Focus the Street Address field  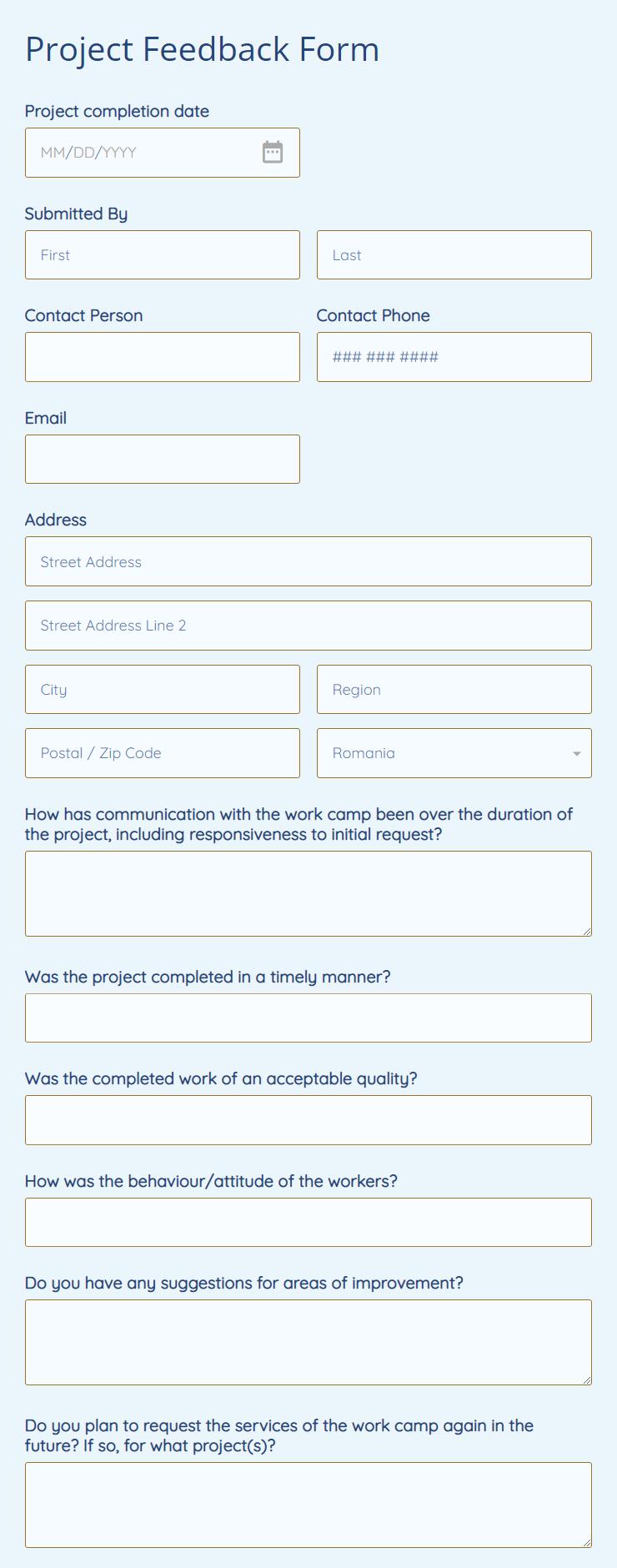pos(308,561)
